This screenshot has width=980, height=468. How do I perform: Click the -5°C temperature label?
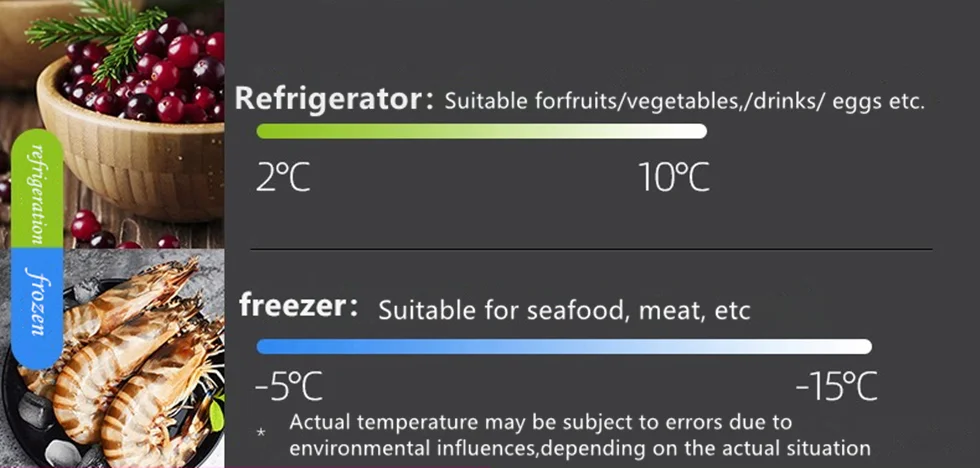(x=289, y=387)
